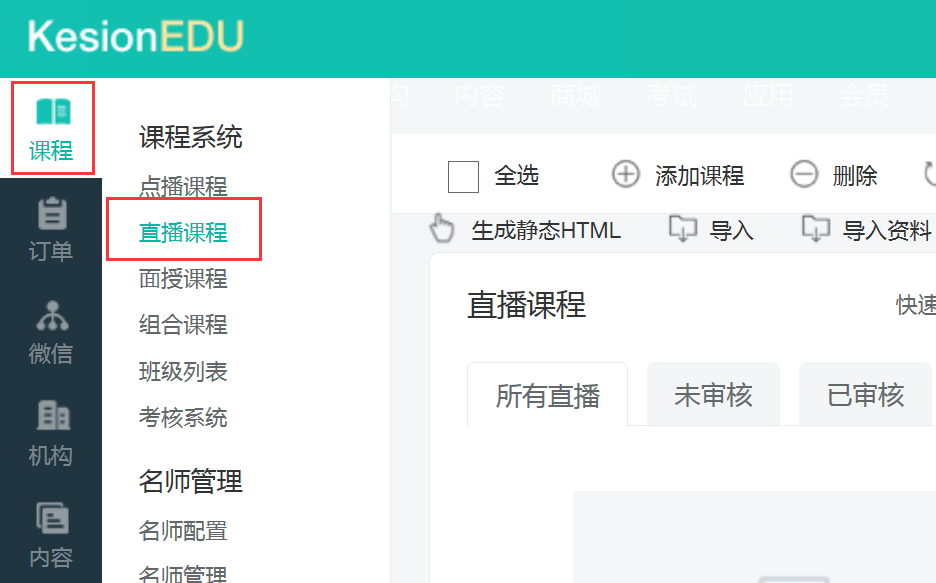Click the 导入资料 import icon
936x583 pixels.
coord(816,230)
